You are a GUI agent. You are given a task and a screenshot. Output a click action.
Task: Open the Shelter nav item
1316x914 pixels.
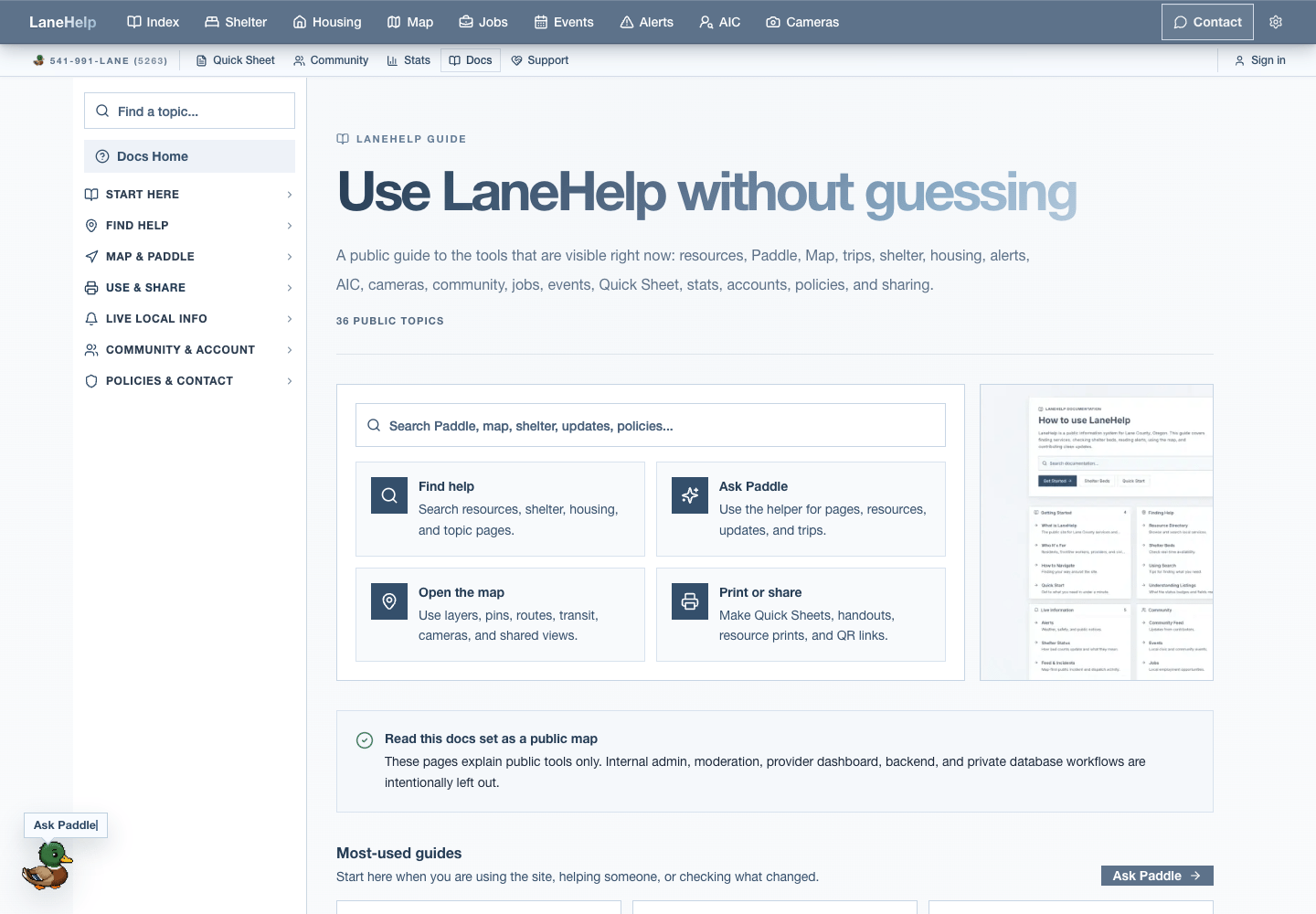pos(236,22)
